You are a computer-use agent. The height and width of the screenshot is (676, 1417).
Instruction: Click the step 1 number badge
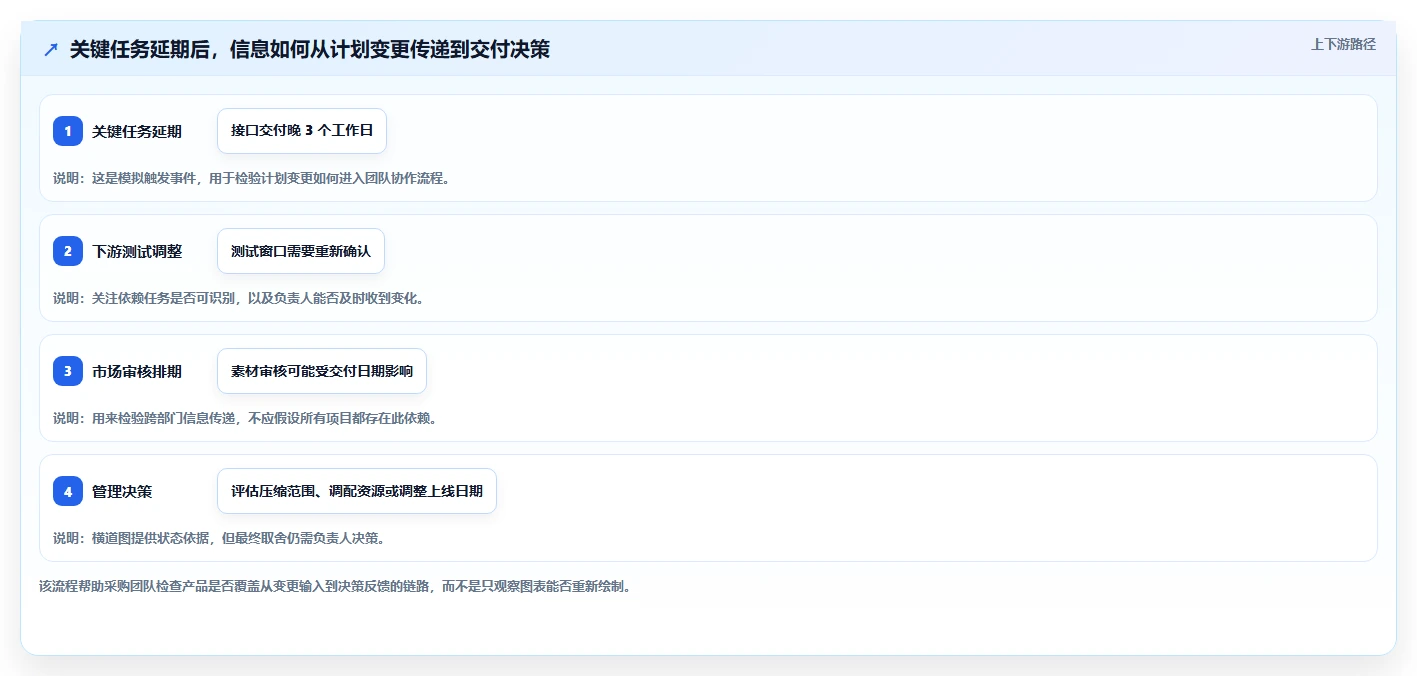coord(68,131)
